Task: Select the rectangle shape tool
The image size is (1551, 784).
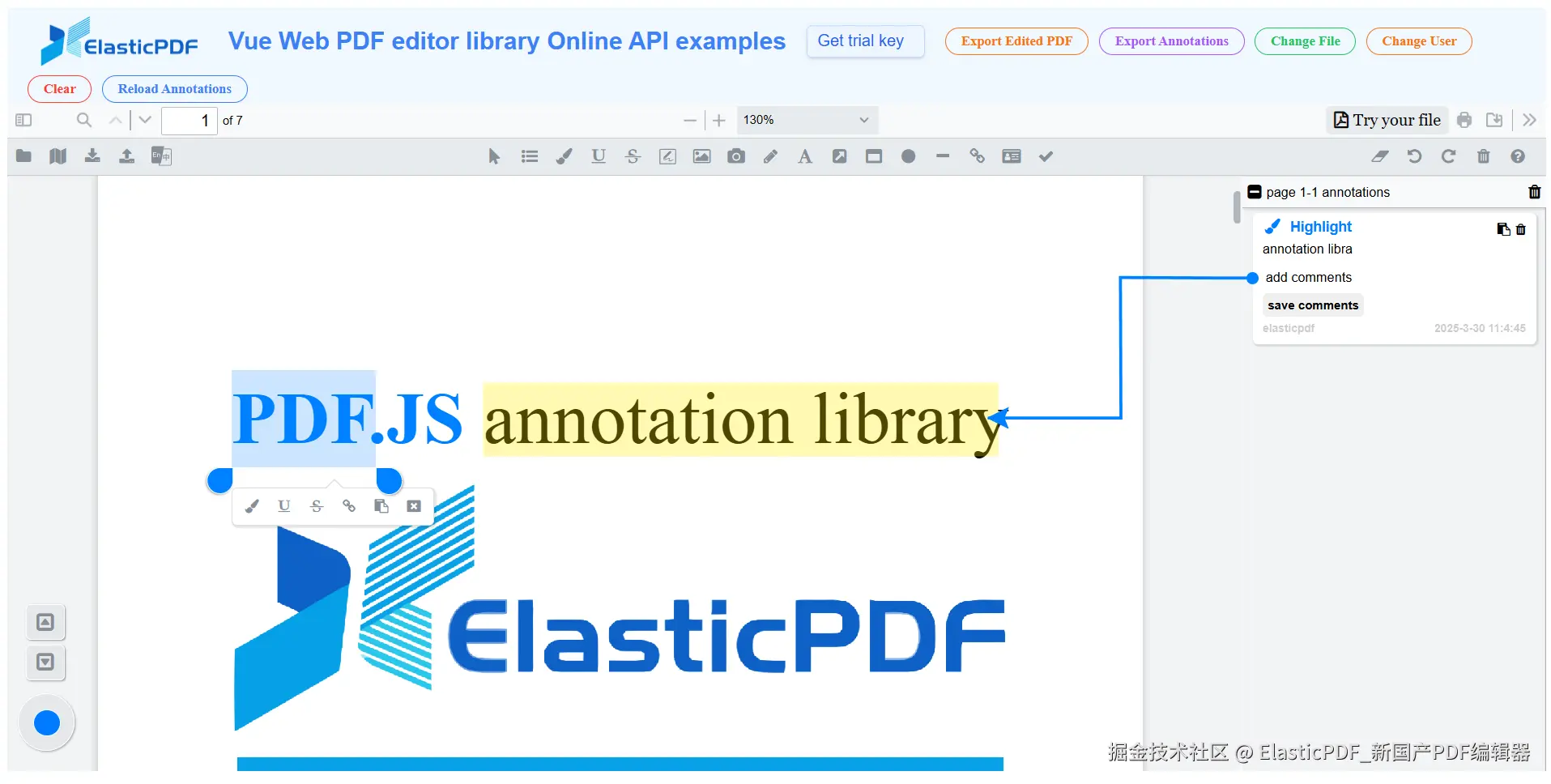Action: click(874, 156)
